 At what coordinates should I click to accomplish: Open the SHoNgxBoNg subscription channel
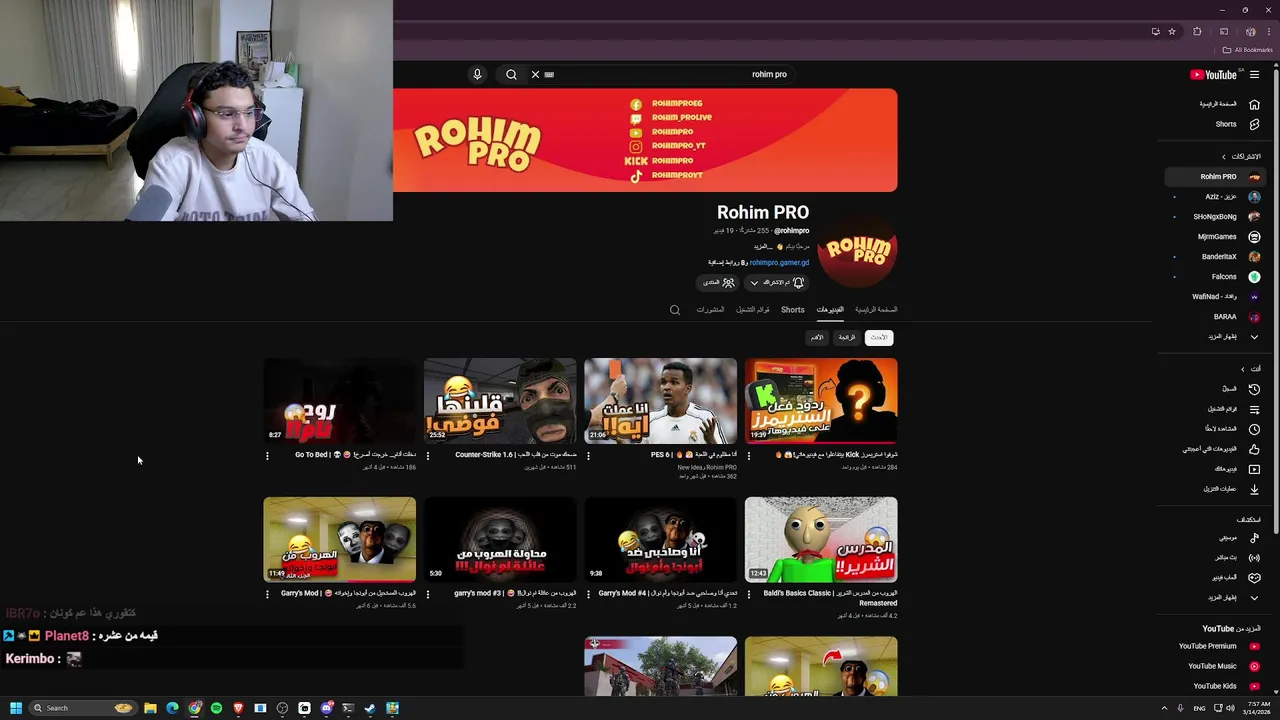point(1216,216)
